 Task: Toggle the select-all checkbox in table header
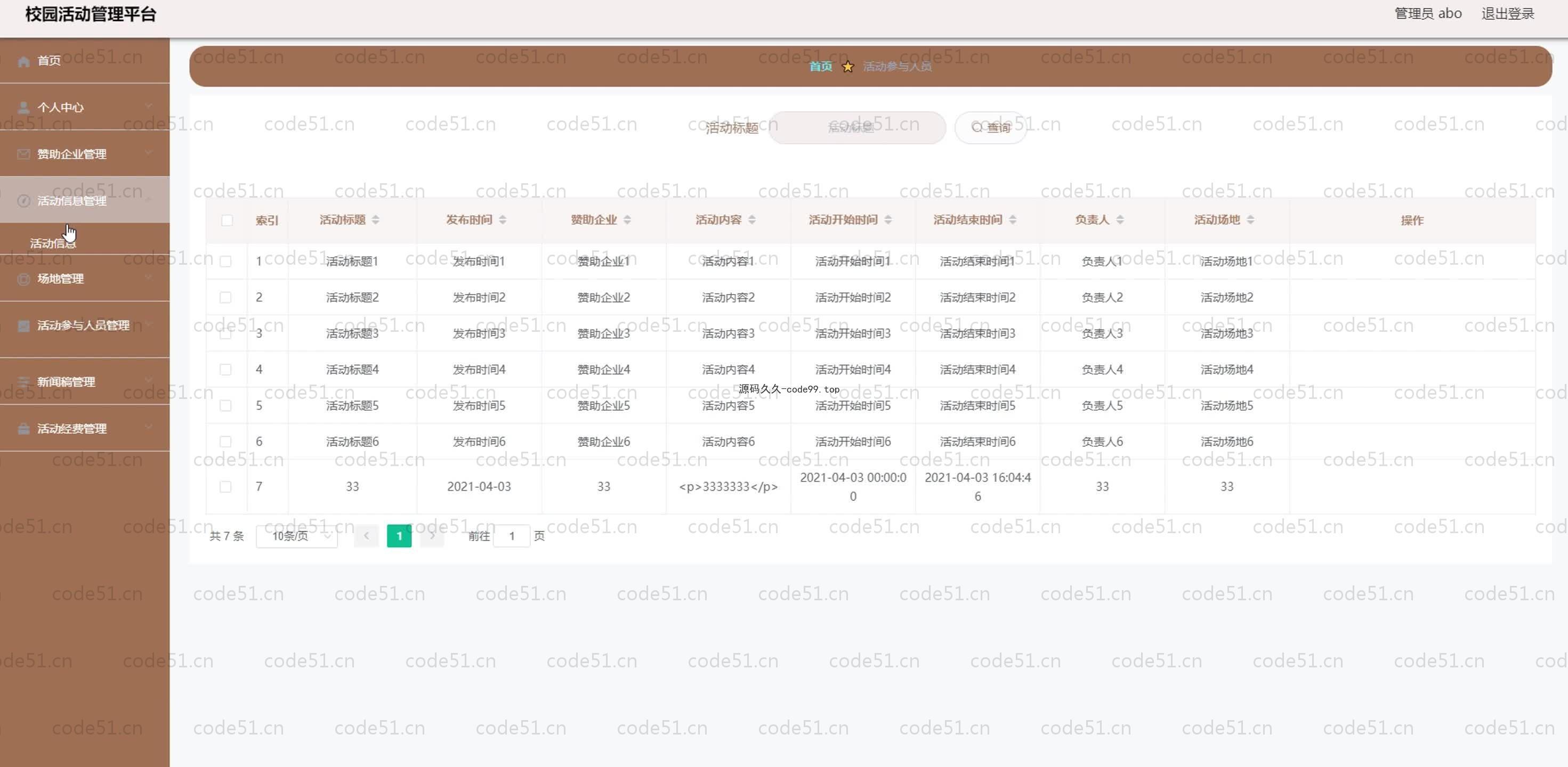pos(227,220)
